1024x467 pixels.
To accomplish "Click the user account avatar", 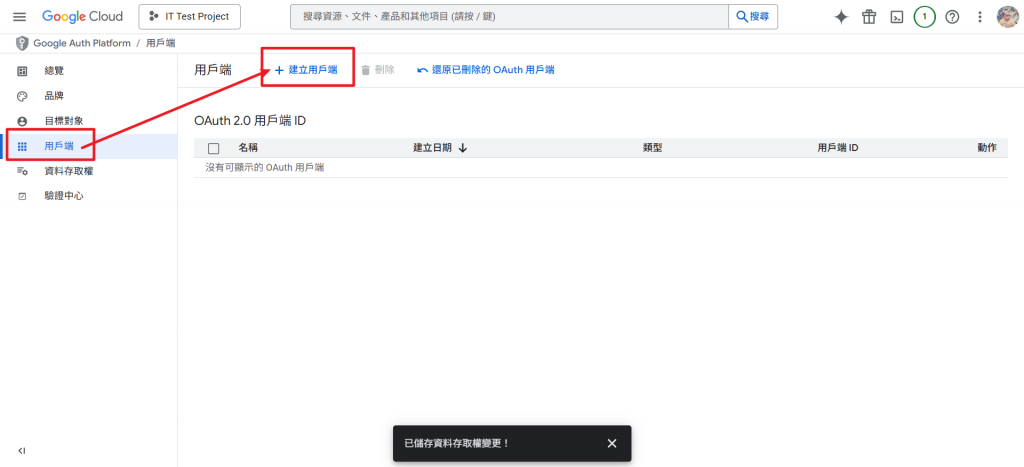I will [x=1008, y=17].
